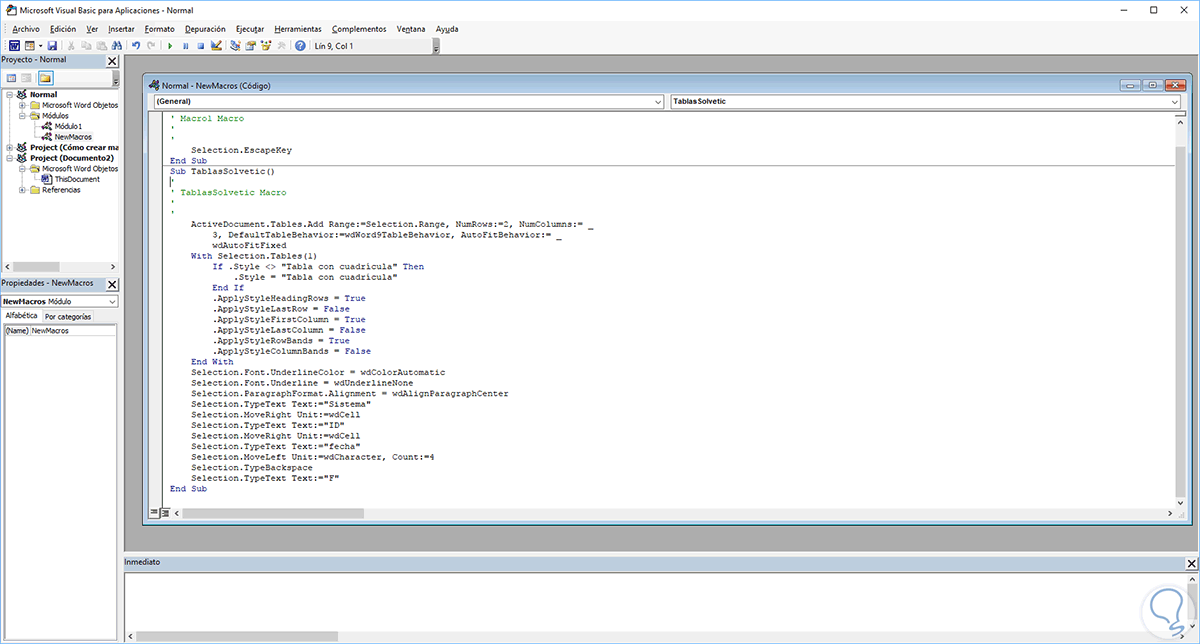1200x644 pixels.
Task: Click inside the Inmediato window
Action: [x=655, y=600]
